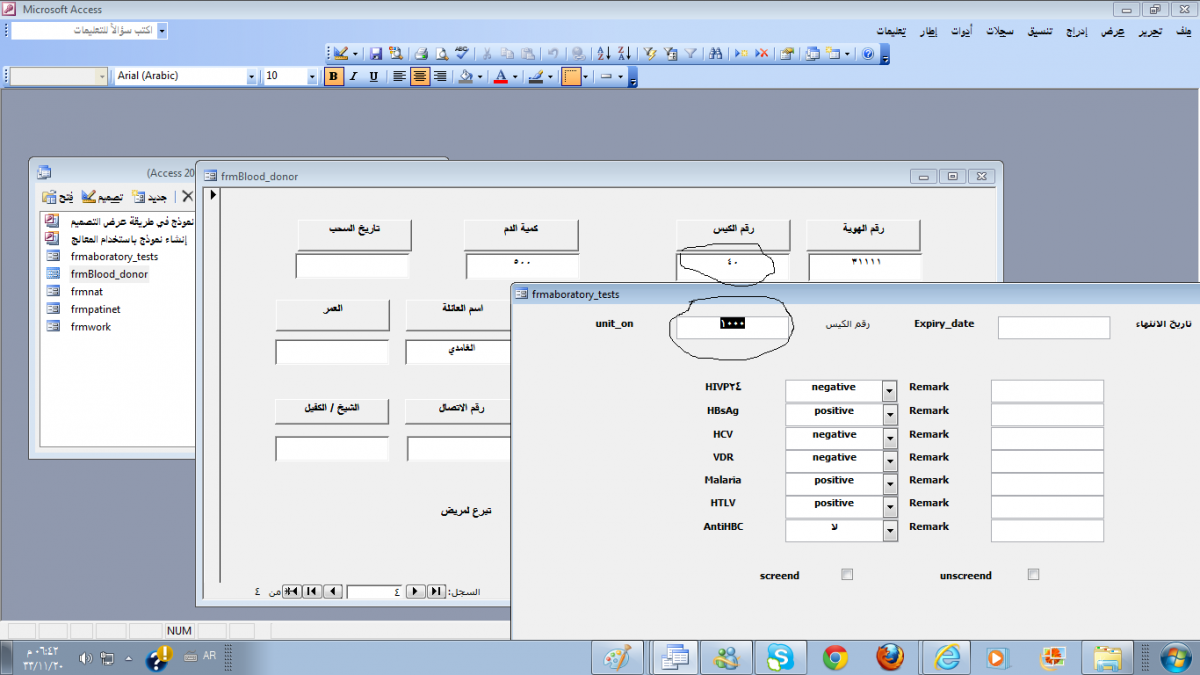This screenshot has height=675, width=1200.
Task: Open Microsoft Access Help question mark icon
Action: point(867,53)
